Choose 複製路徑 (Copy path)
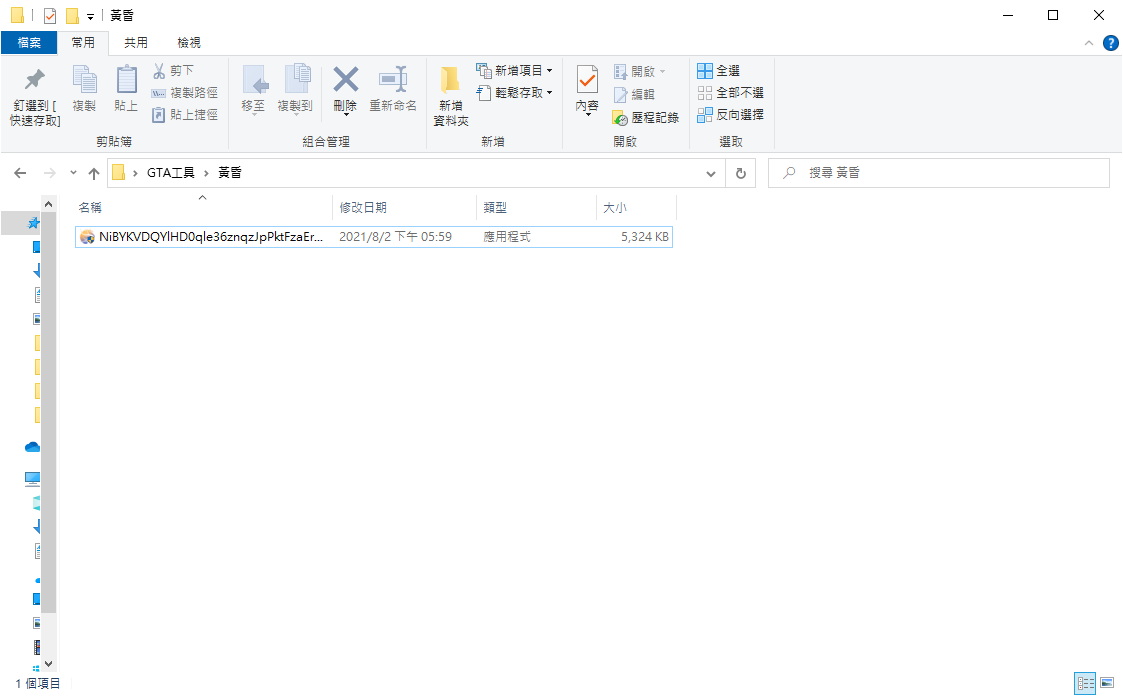This screenshot has width=1123, height=696. click(185, 92)
